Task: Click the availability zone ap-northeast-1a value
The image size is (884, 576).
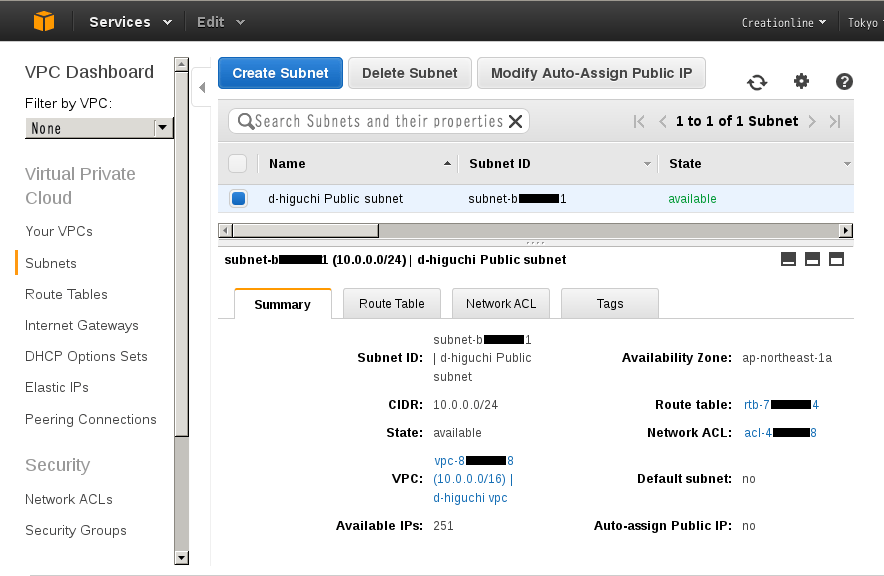Action: (x=787, y=358)
